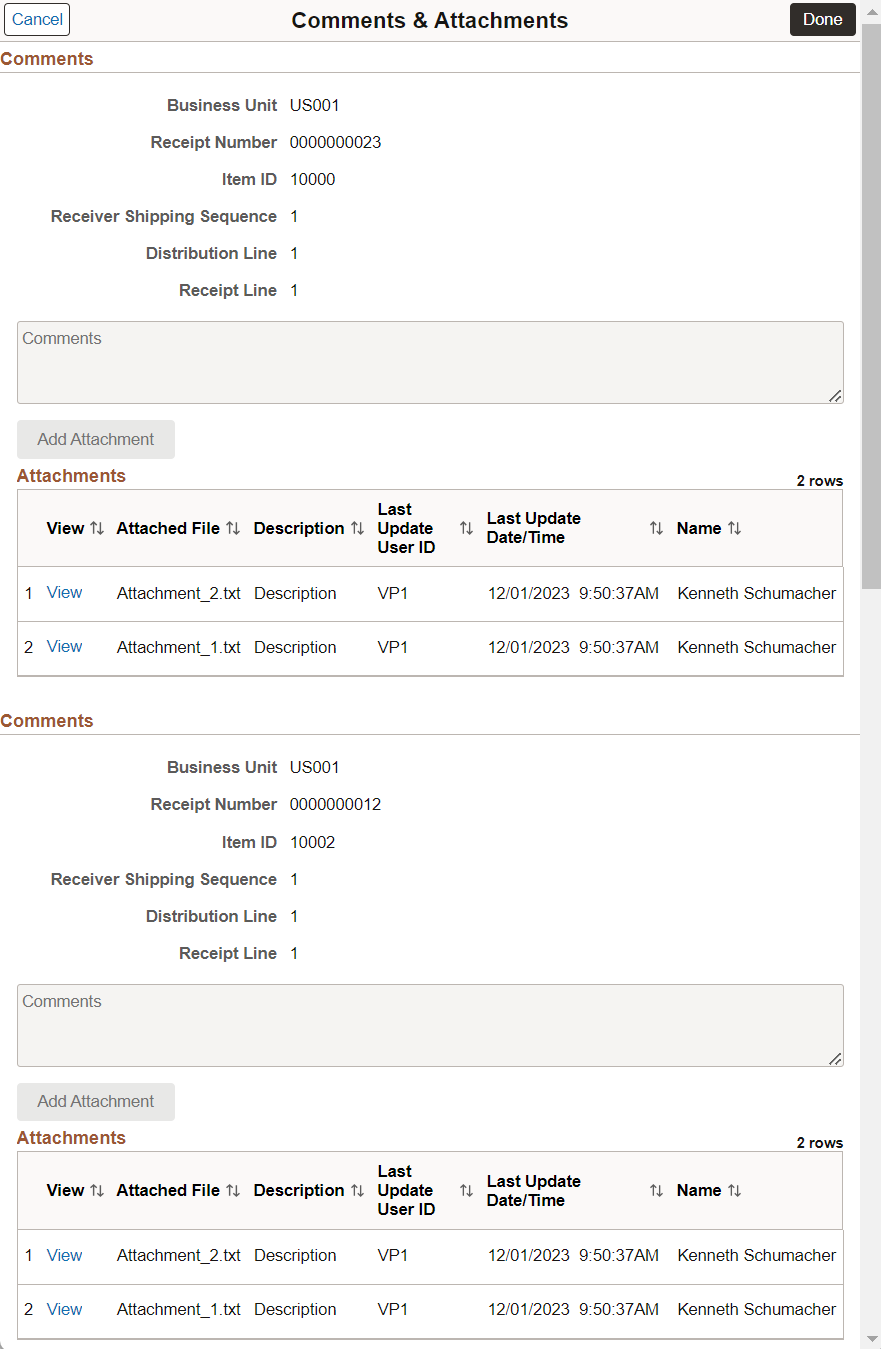Select Item ID value 10000
The image size is (881, 1349).
pyautogui.click(x=312, y=180)
